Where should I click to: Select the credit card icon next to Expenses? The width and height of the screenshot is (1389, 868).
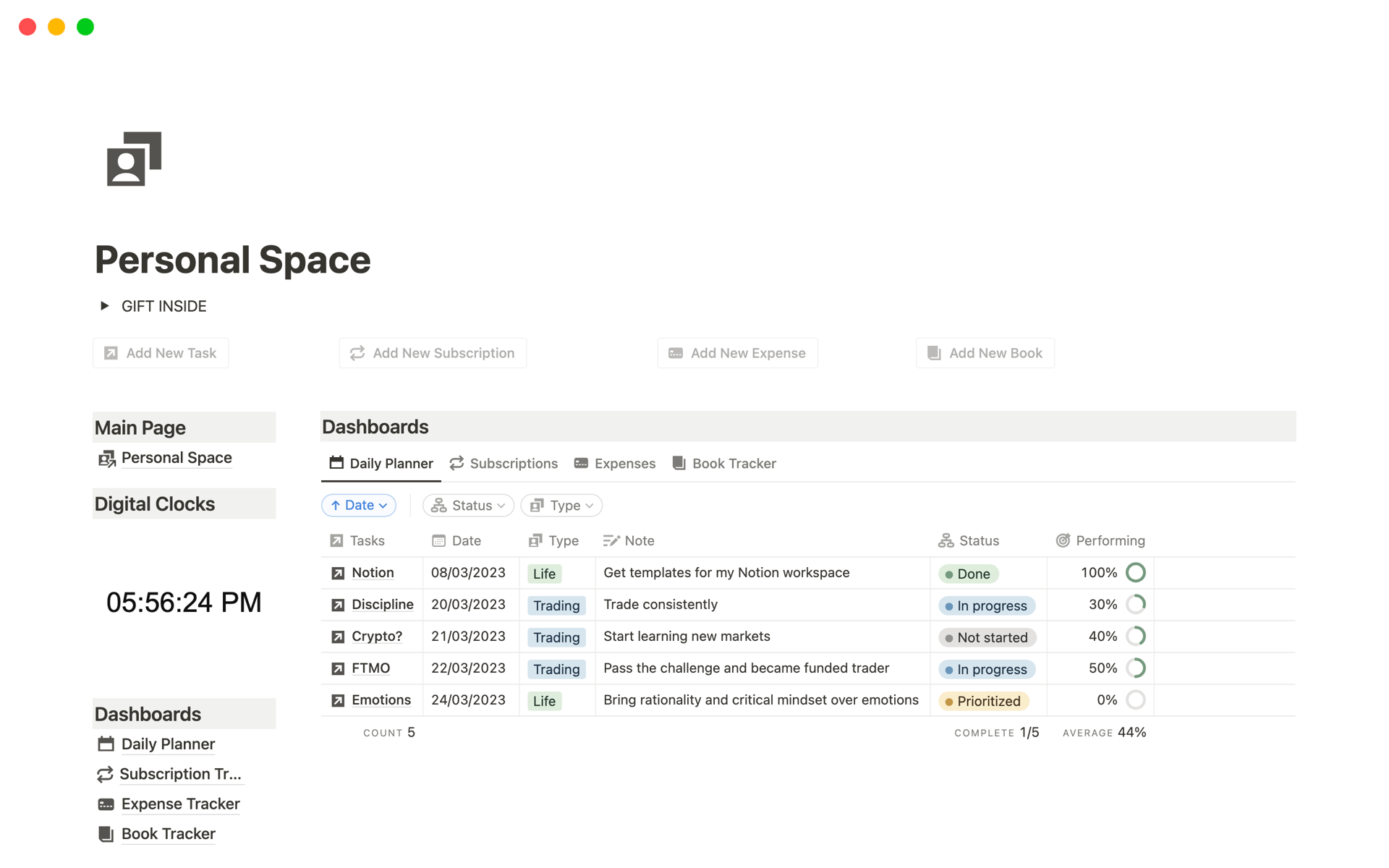[581, 464]
